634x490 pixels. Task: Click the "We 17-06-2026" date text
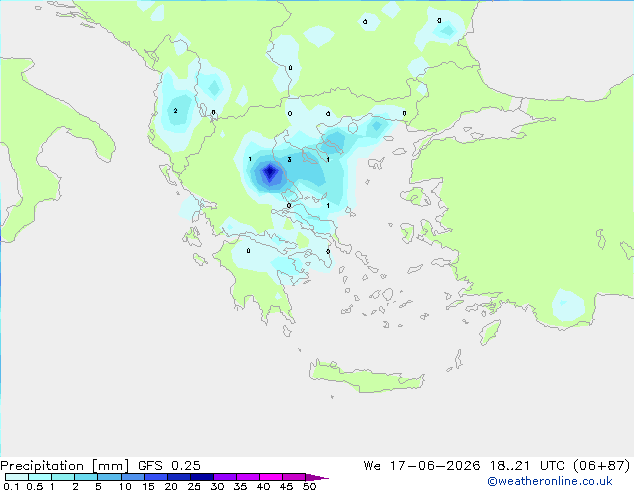pyautogui.click(x=422, y=466)
